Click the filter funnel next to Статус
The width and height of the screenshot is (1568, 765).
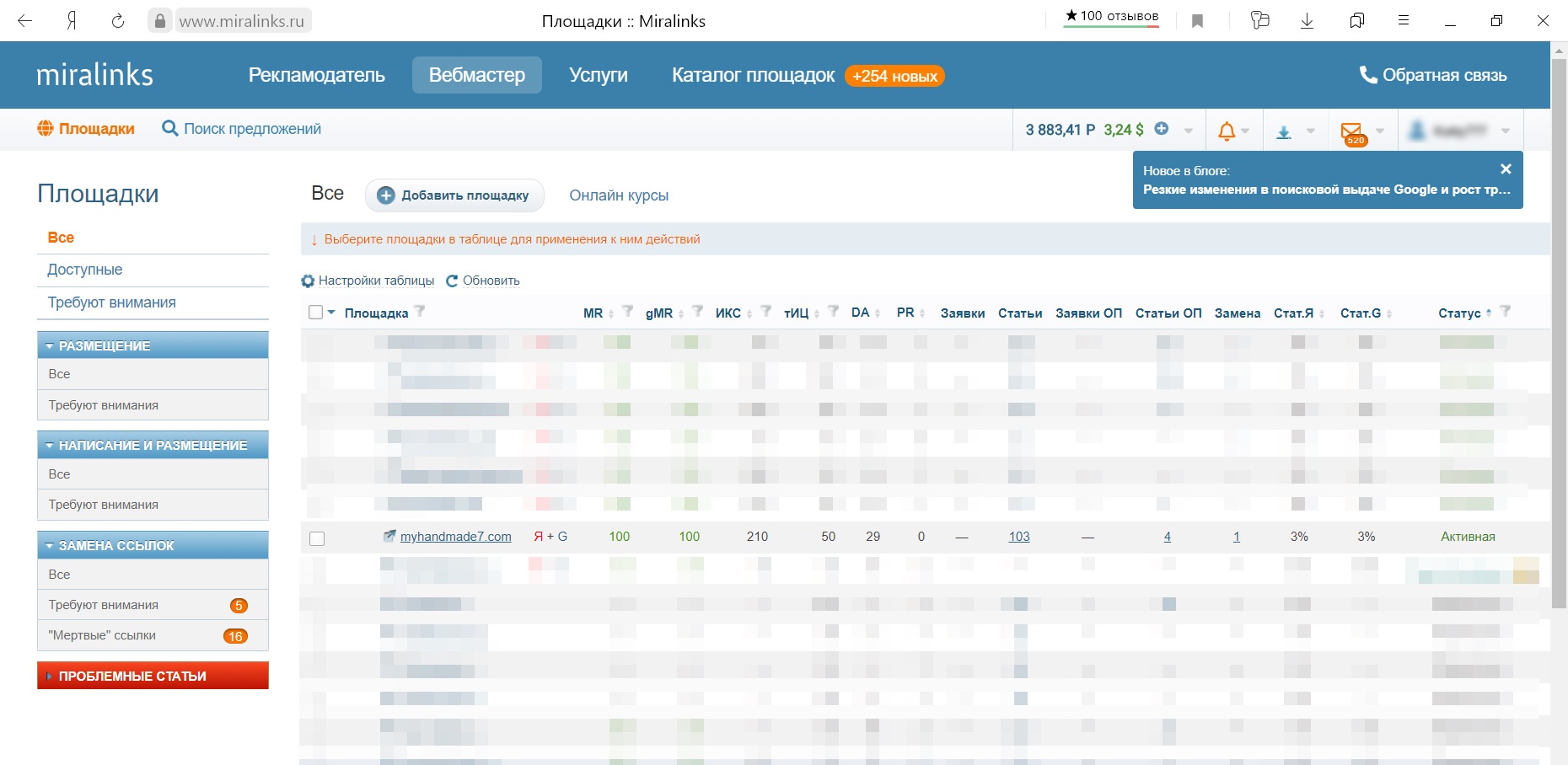click(x=1506, y=312)
